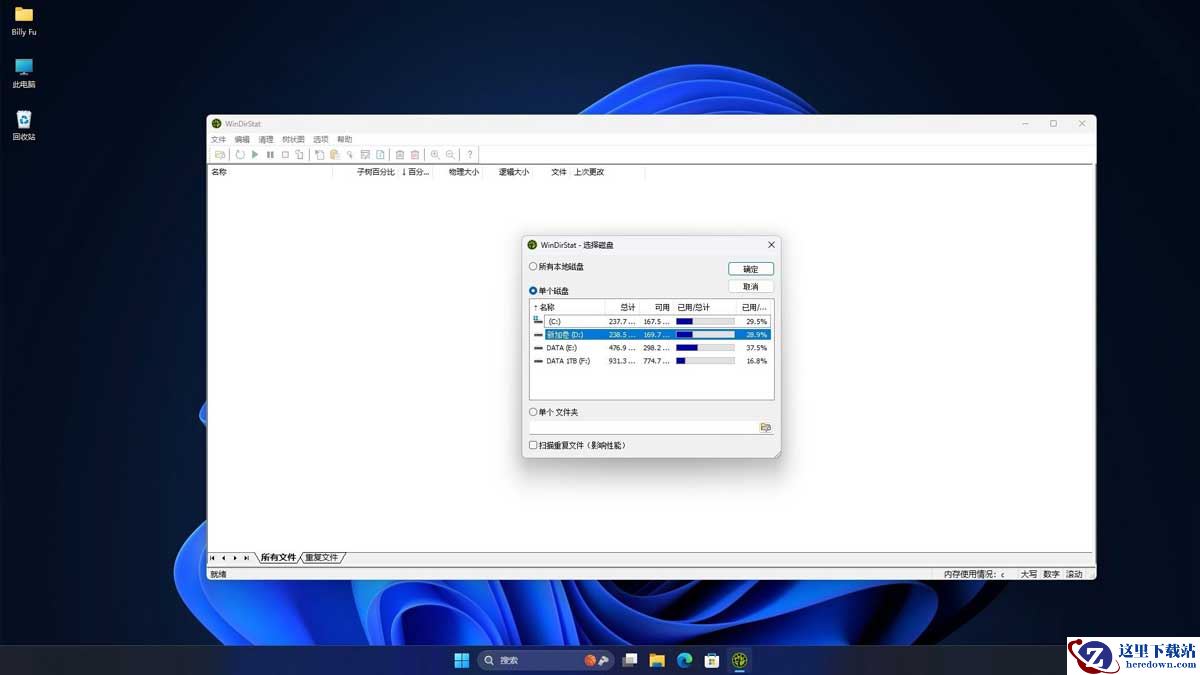
Task: Launch Microsoft Edge from the taskbar
Action: (685, 660)
